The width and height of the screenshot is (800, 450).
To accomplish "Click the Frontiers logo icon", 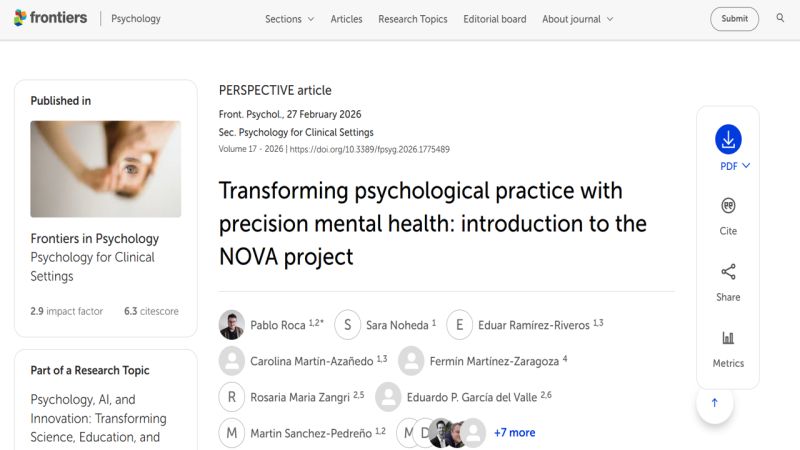I will (x=20, y=18).
